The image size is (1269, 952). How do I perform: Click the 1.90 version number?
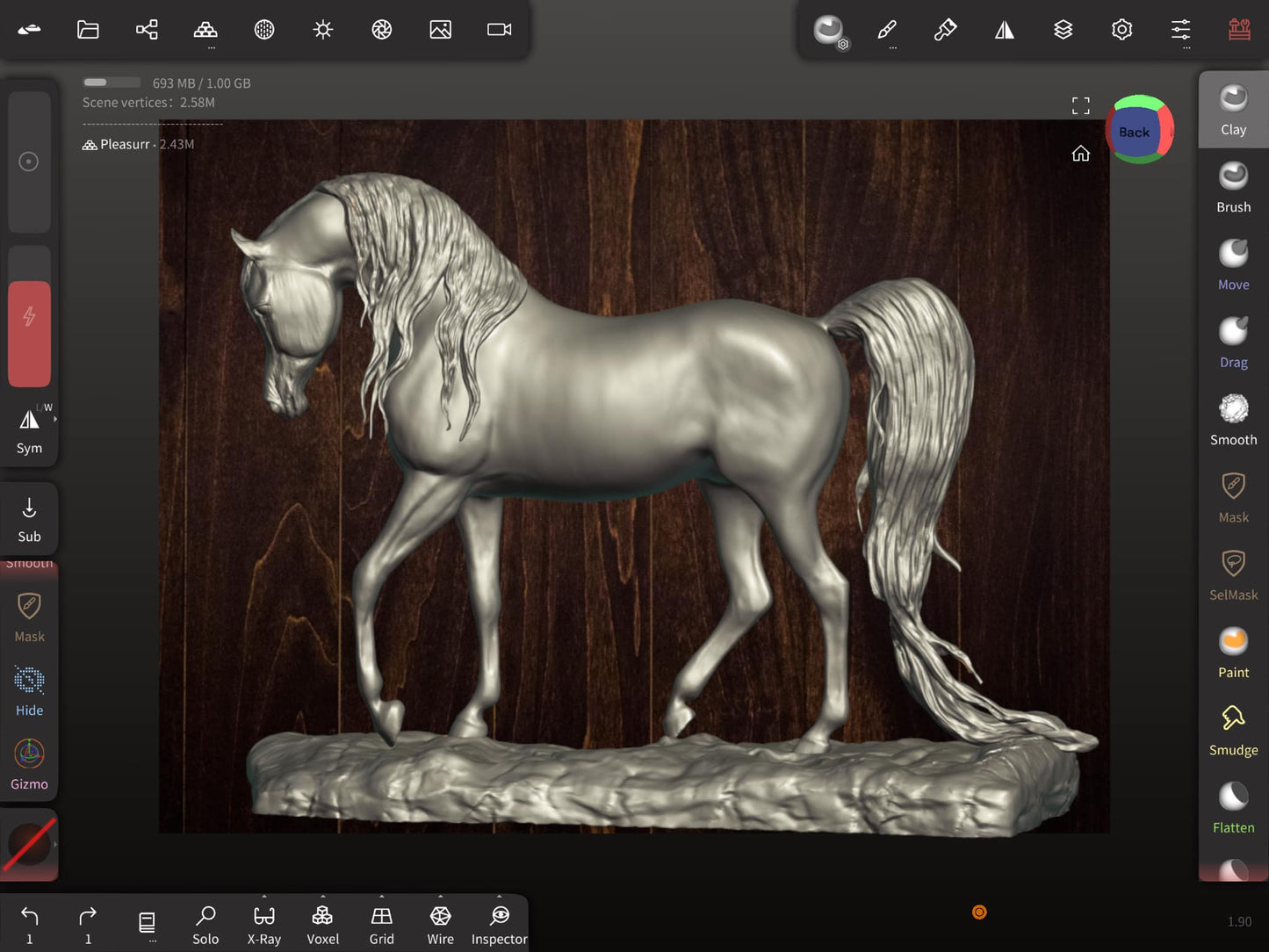[1239, 921]
